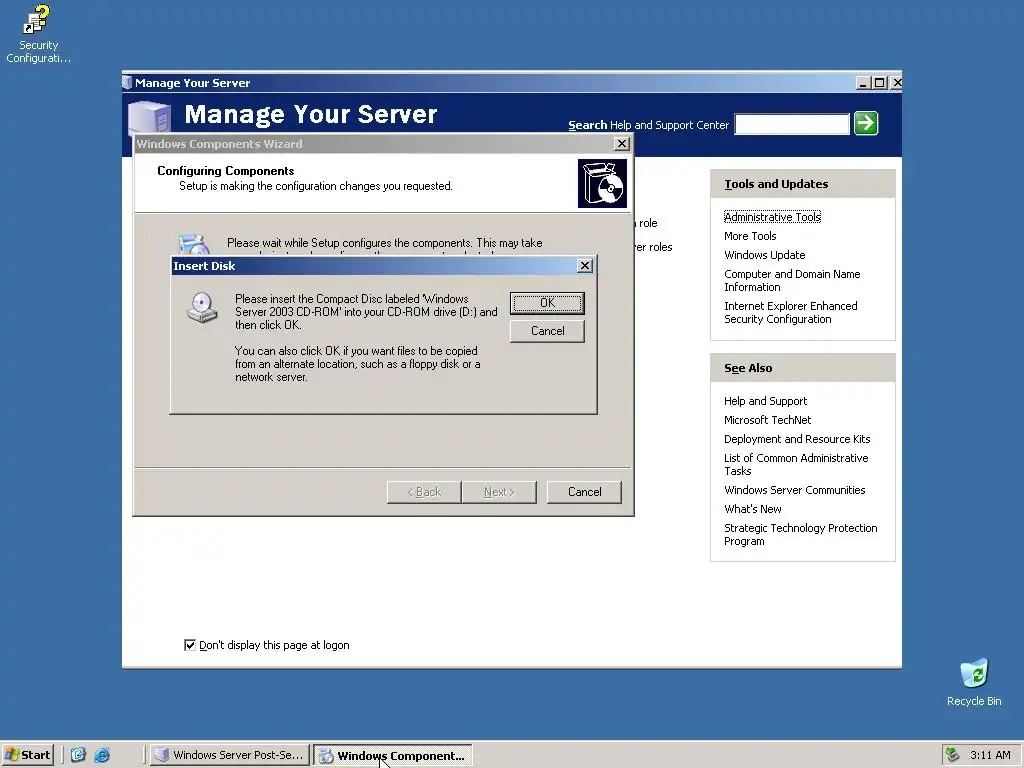Image resolution: width=1024 pixels, height=768 pixels.
Task: Open the Microsoft TechNet link
Action: coord(767,420)
